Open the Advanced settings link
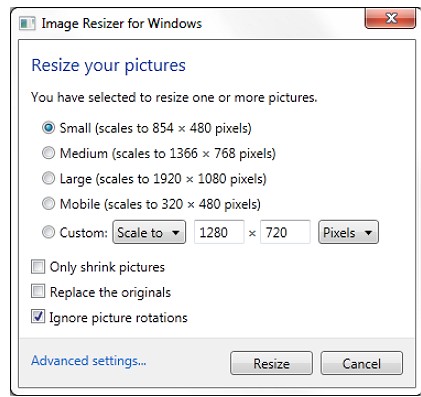421x397 pixels. [89, 361]
